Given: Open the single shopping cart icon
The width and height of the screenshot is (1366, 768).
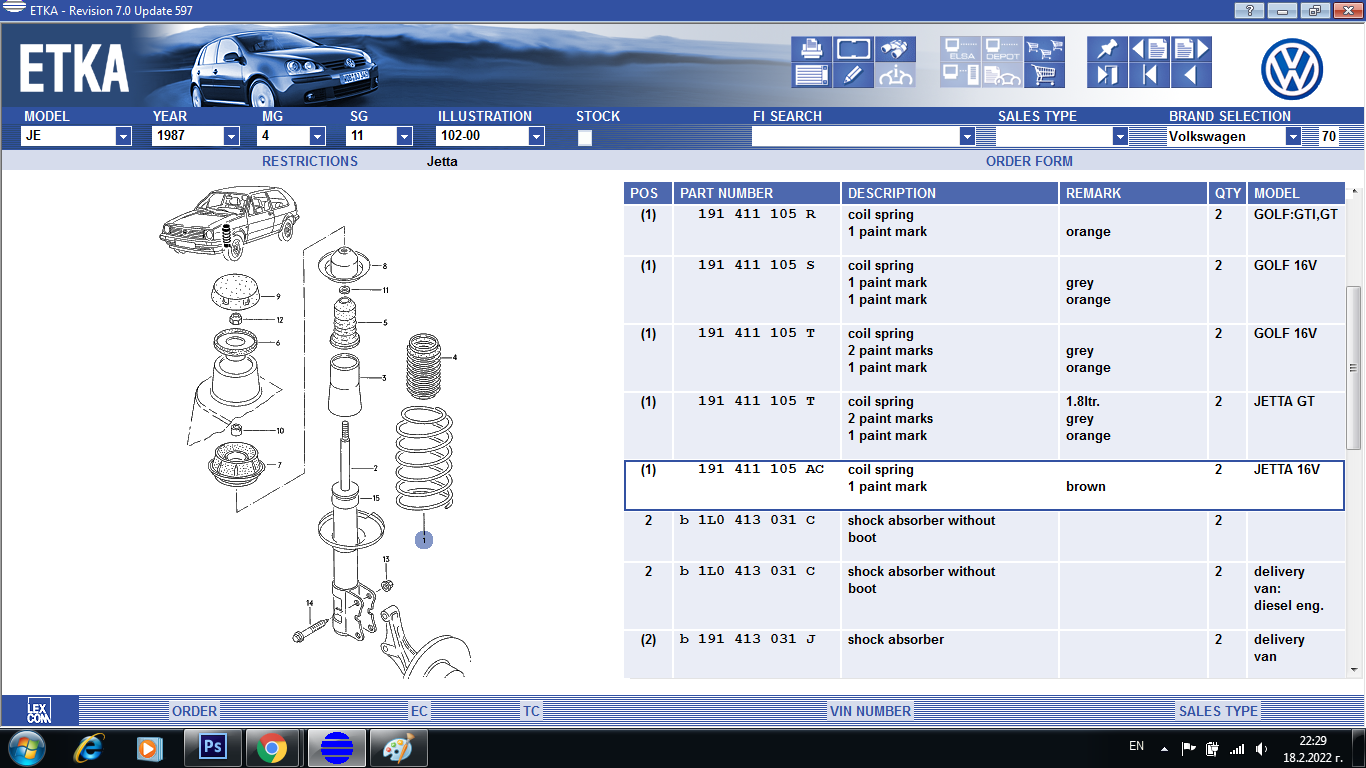Looking at the screenshot, I should [x=1044, y=75].
